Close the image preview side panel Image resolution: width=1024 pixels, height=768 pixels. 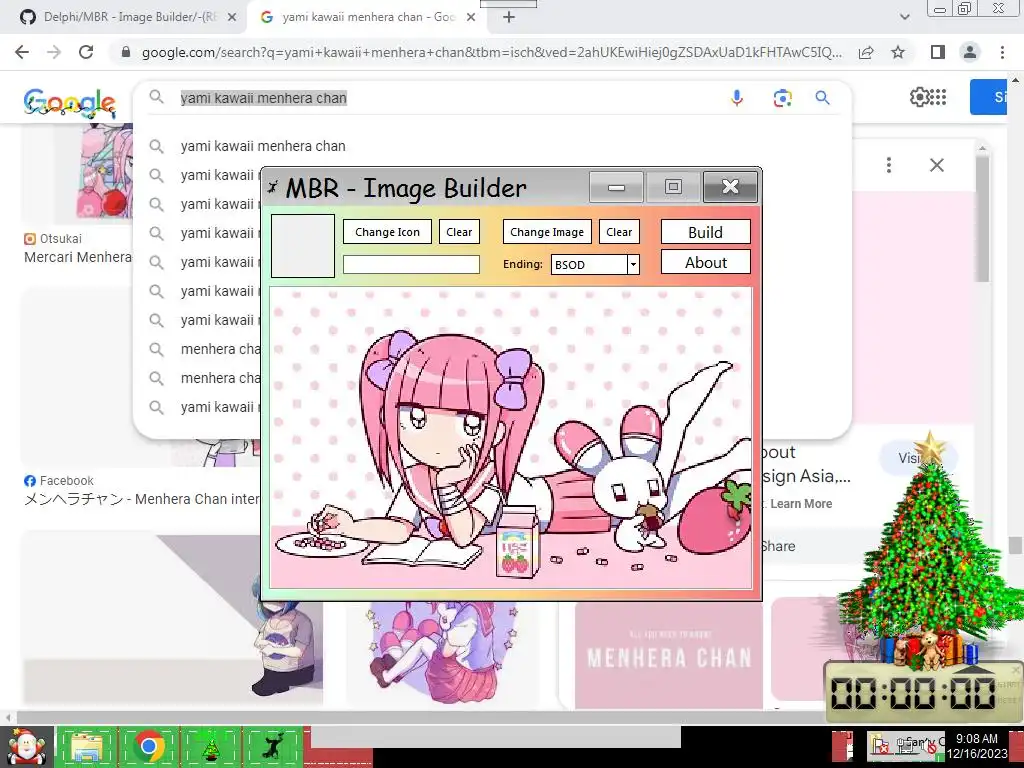(x=936, y=165)
